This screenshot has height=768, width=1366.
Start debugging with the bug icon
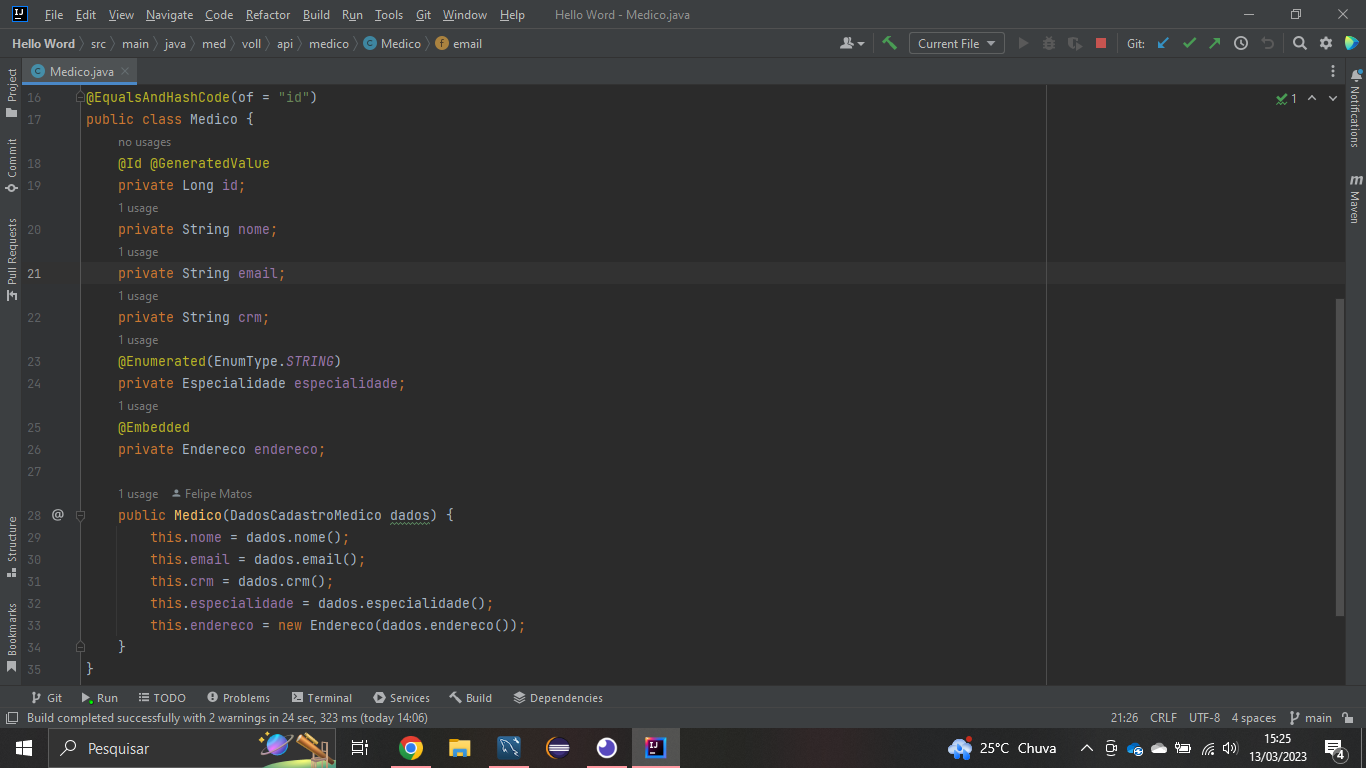click(1049, 43)
